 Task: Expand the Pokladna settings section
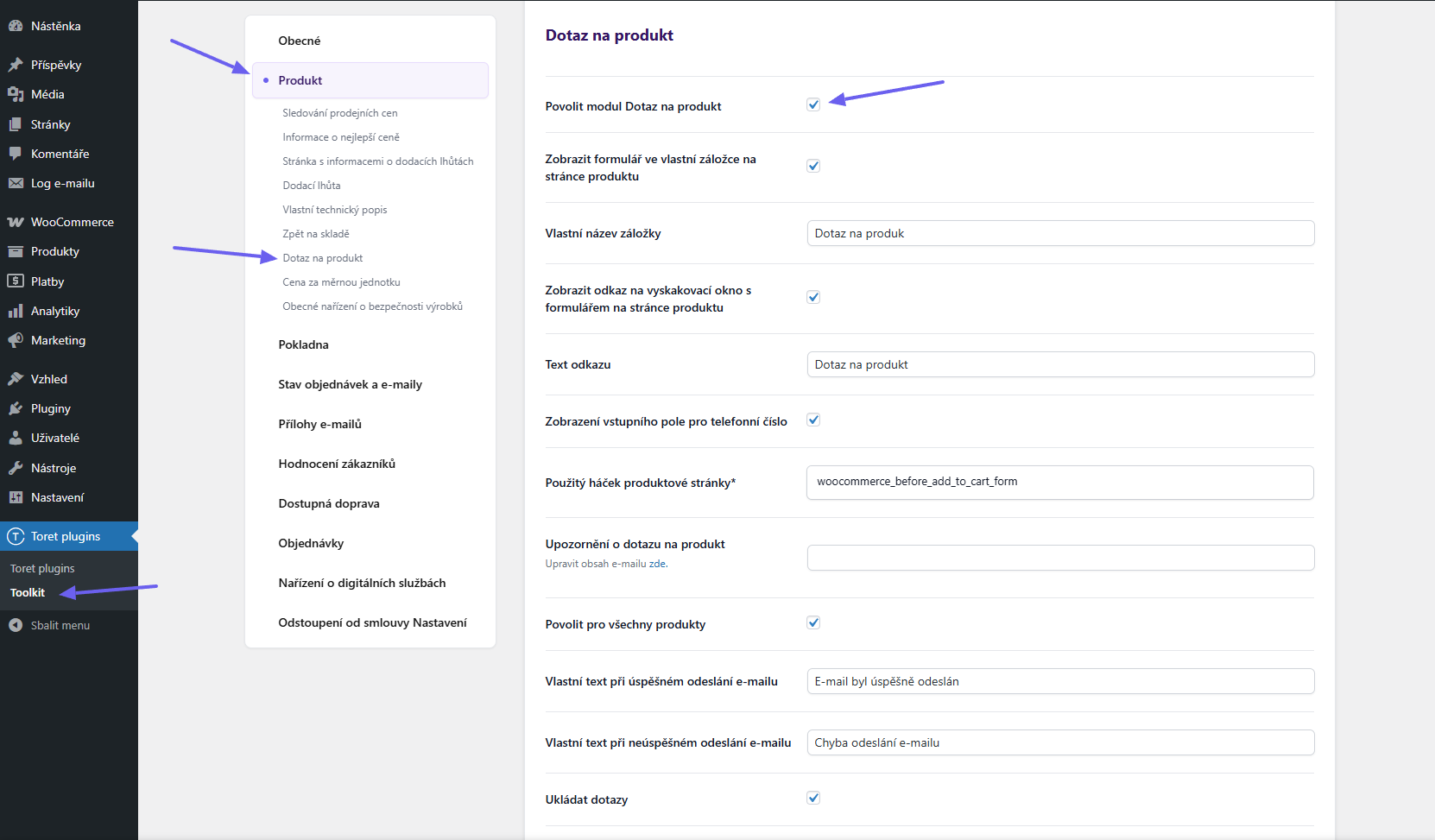[303, 344]
